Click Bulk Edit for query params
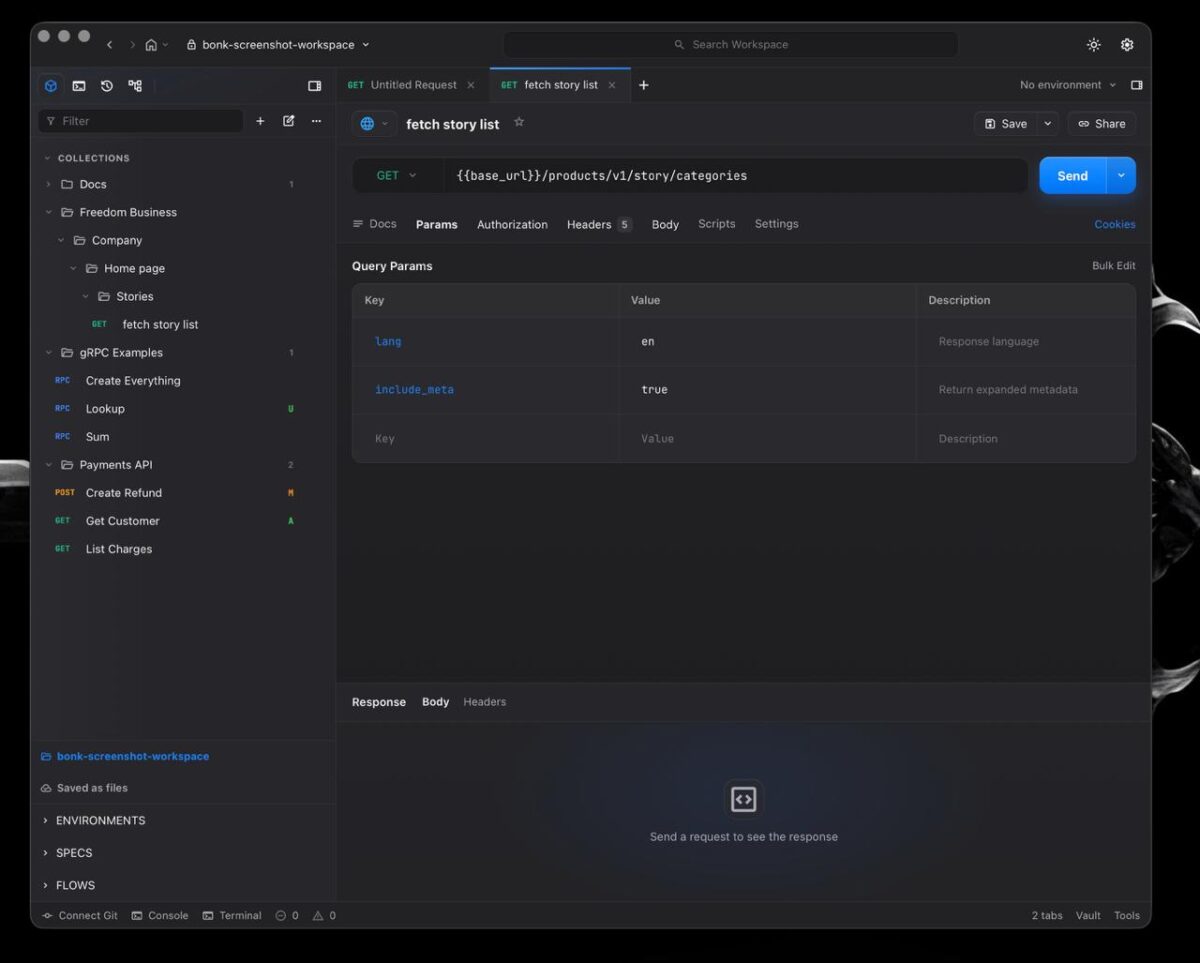Viewport: 1200px width, 963px height. pos(1113,266)
